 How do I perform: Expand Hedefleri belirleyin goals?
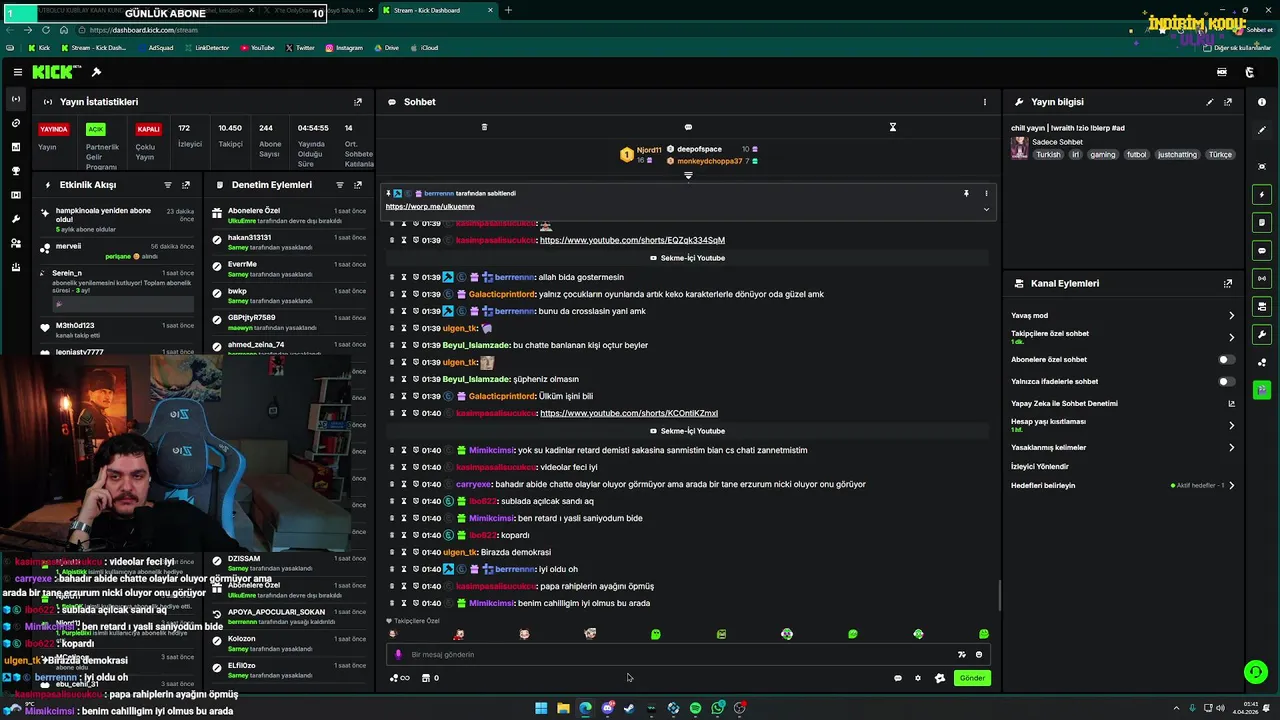coord(1231,486)
